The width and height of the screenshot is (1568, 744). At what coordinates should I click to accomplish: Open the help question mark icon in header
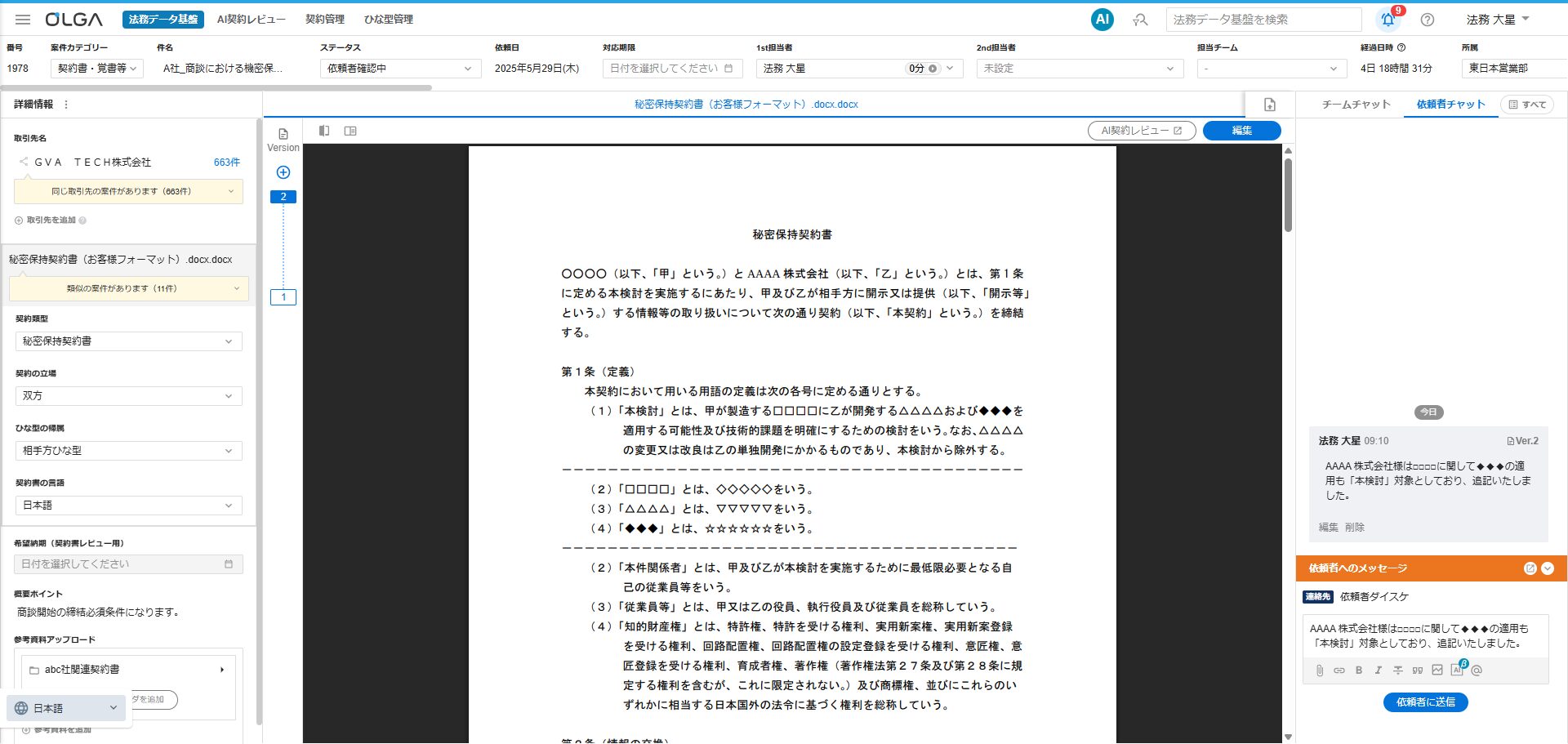[1428, 20]
